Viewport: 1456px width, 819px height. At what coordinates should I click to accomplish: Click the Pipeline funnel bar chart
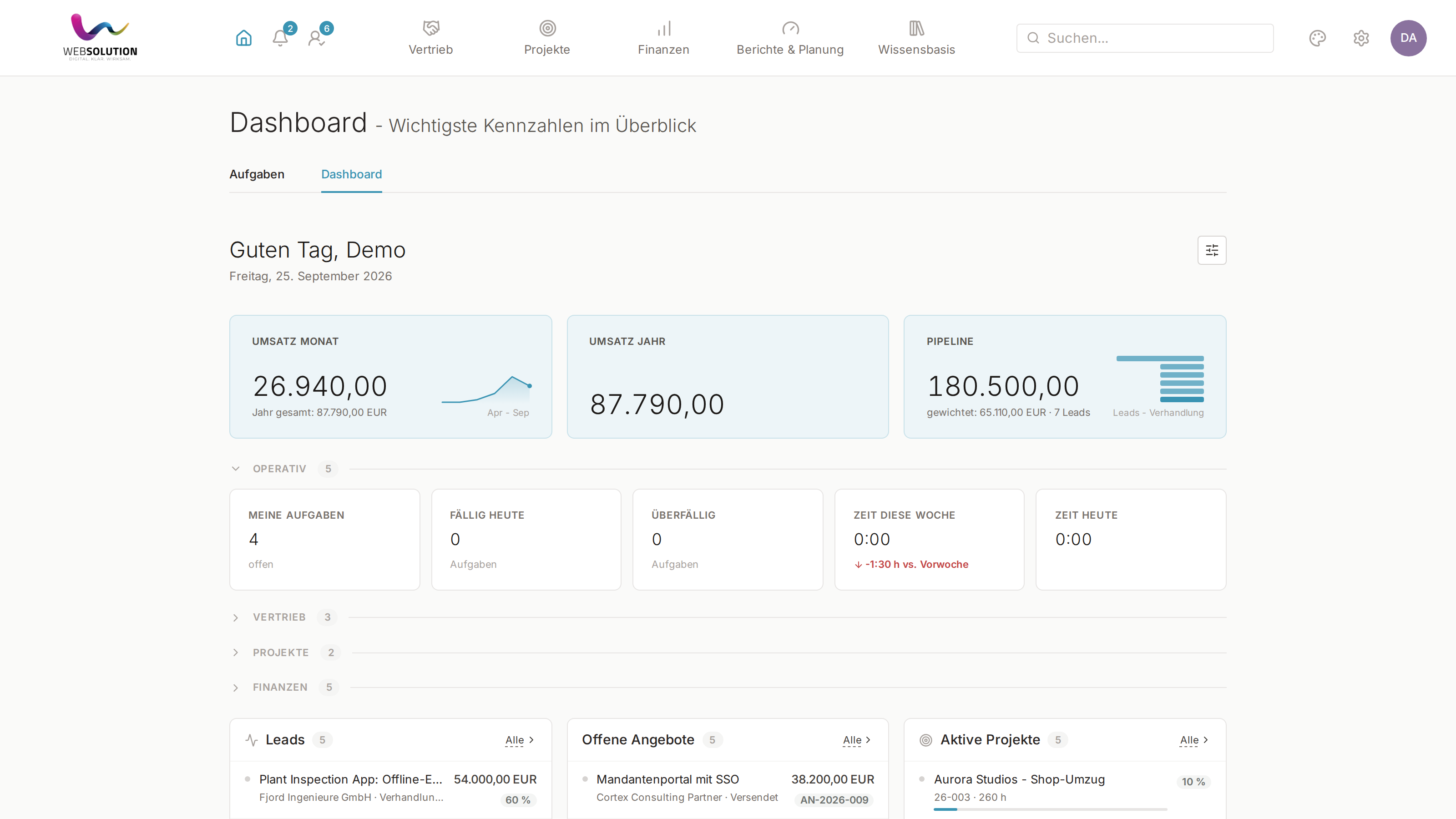(x=1160, y=379)
